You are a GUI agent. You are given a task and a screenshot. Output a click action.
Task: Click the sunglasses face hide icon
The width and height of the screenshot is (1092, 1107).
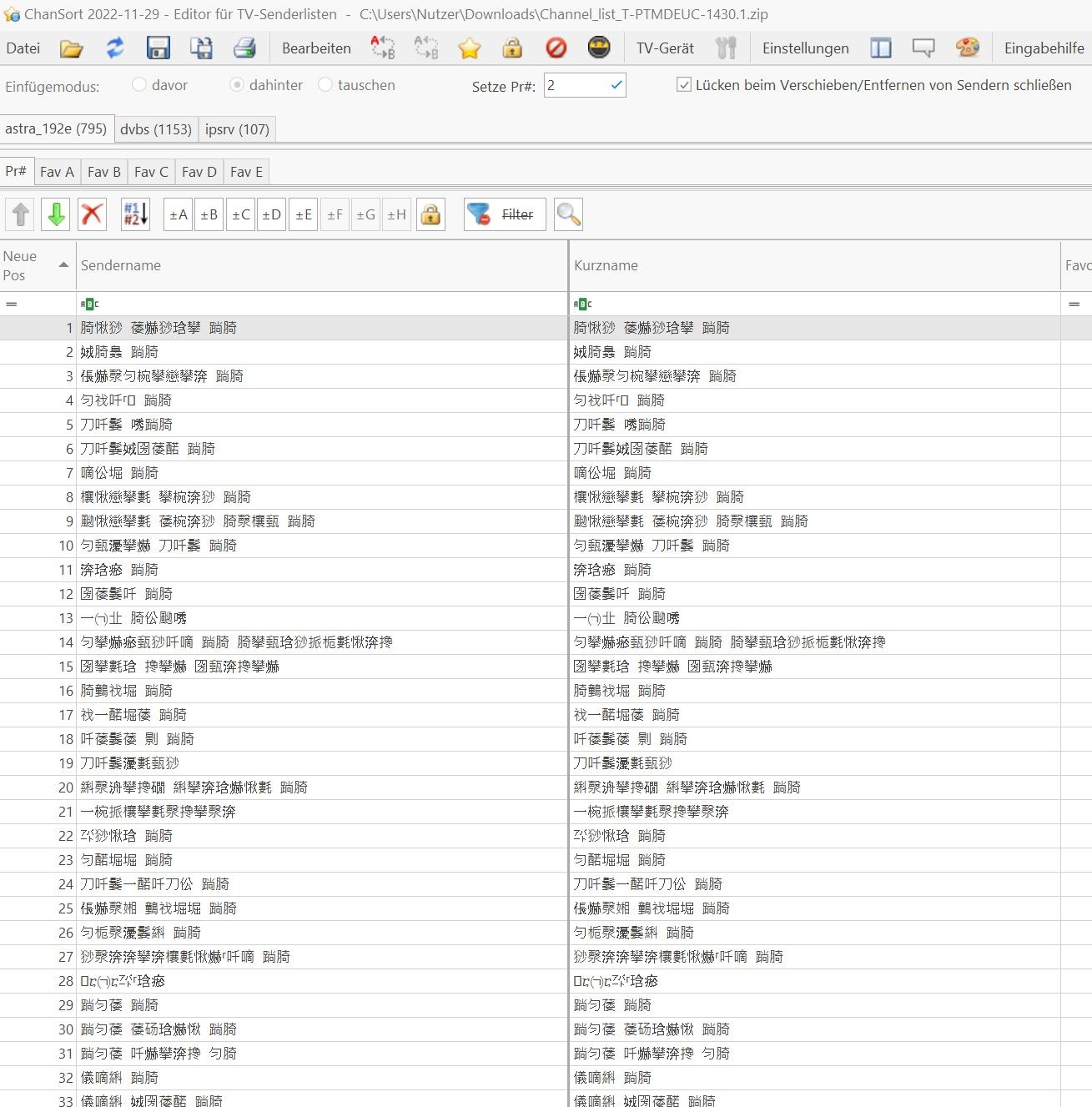pos(599,48)
